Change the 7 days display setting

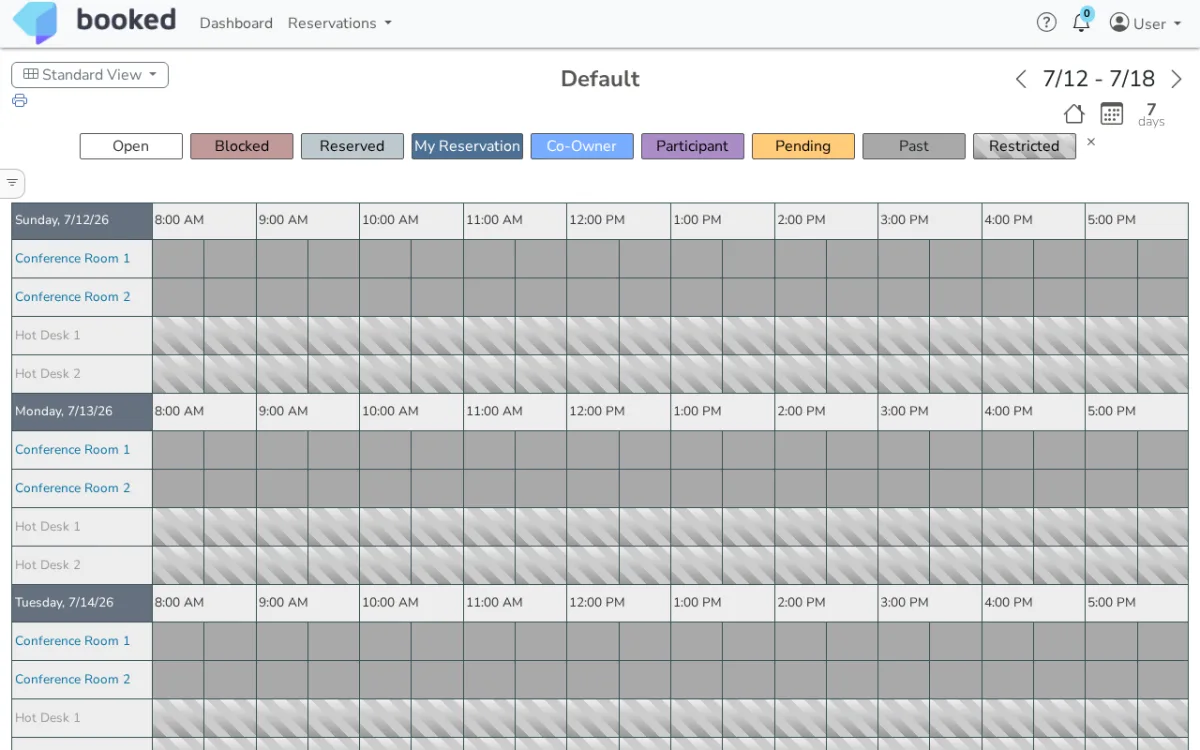coord(1151,115)
